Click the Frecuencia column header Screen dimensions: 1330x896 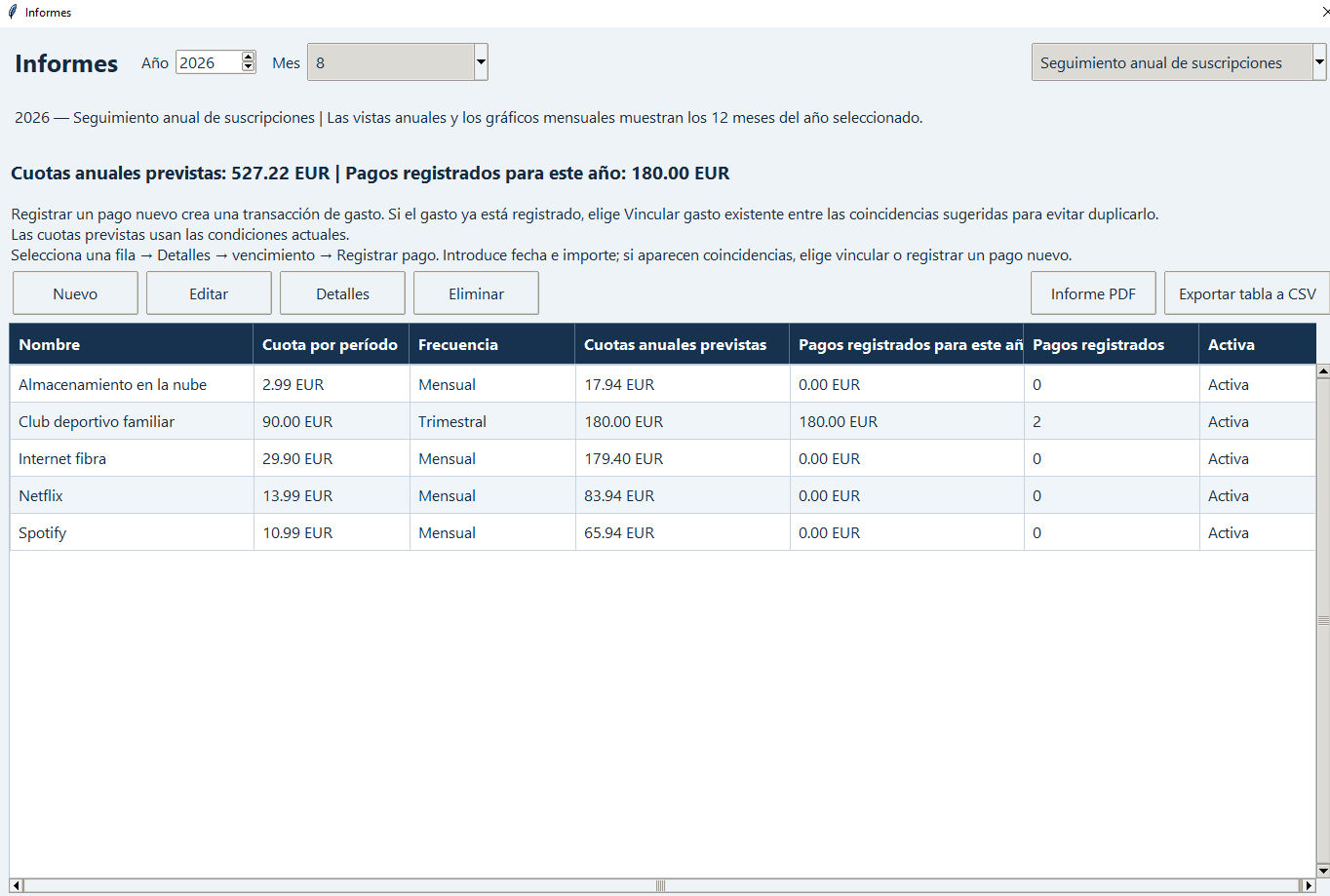pyautogui.click(x=492, y=344)
